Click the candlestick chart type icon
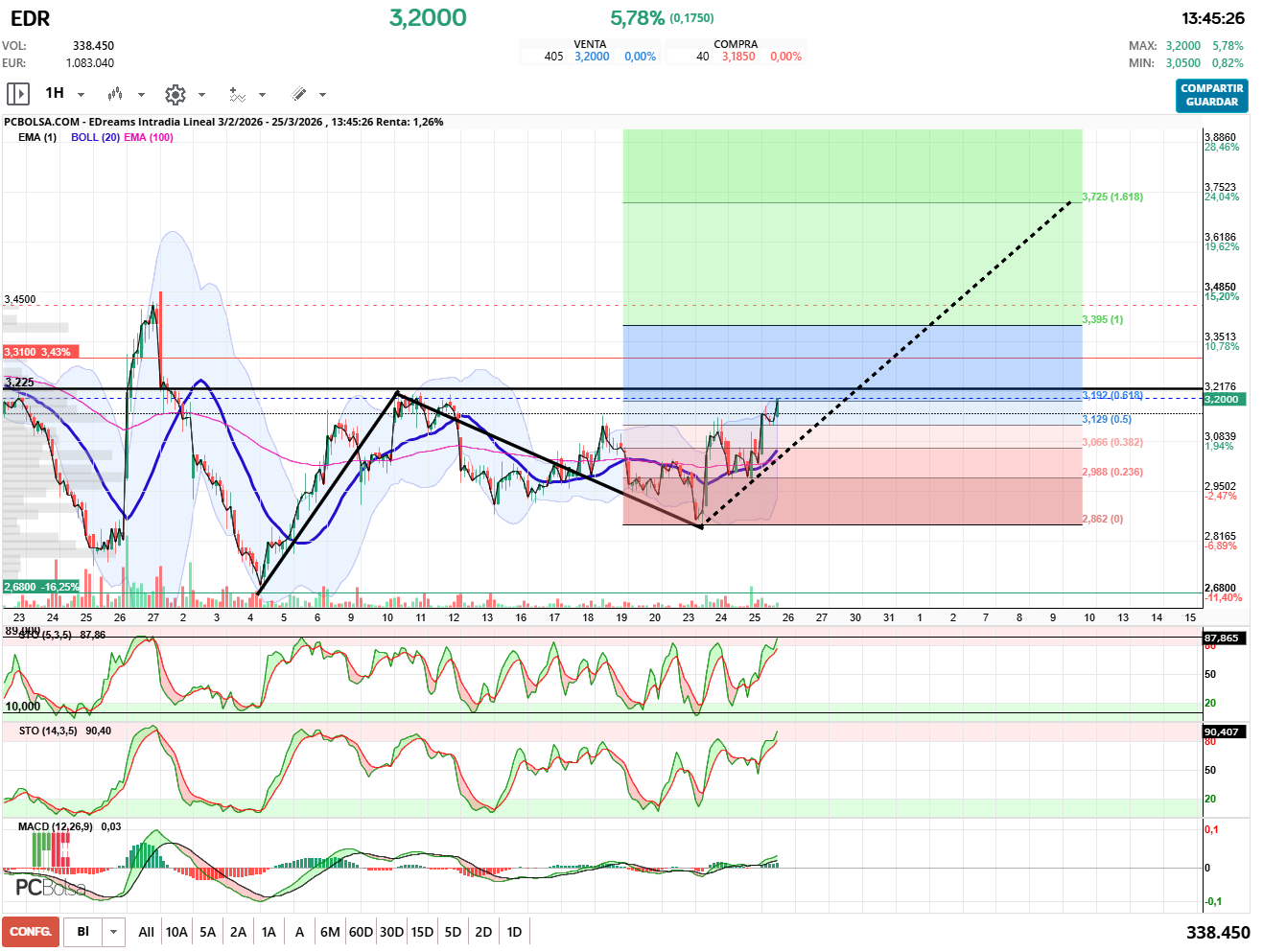This screenshot has height=952, width=1263. 115,94
